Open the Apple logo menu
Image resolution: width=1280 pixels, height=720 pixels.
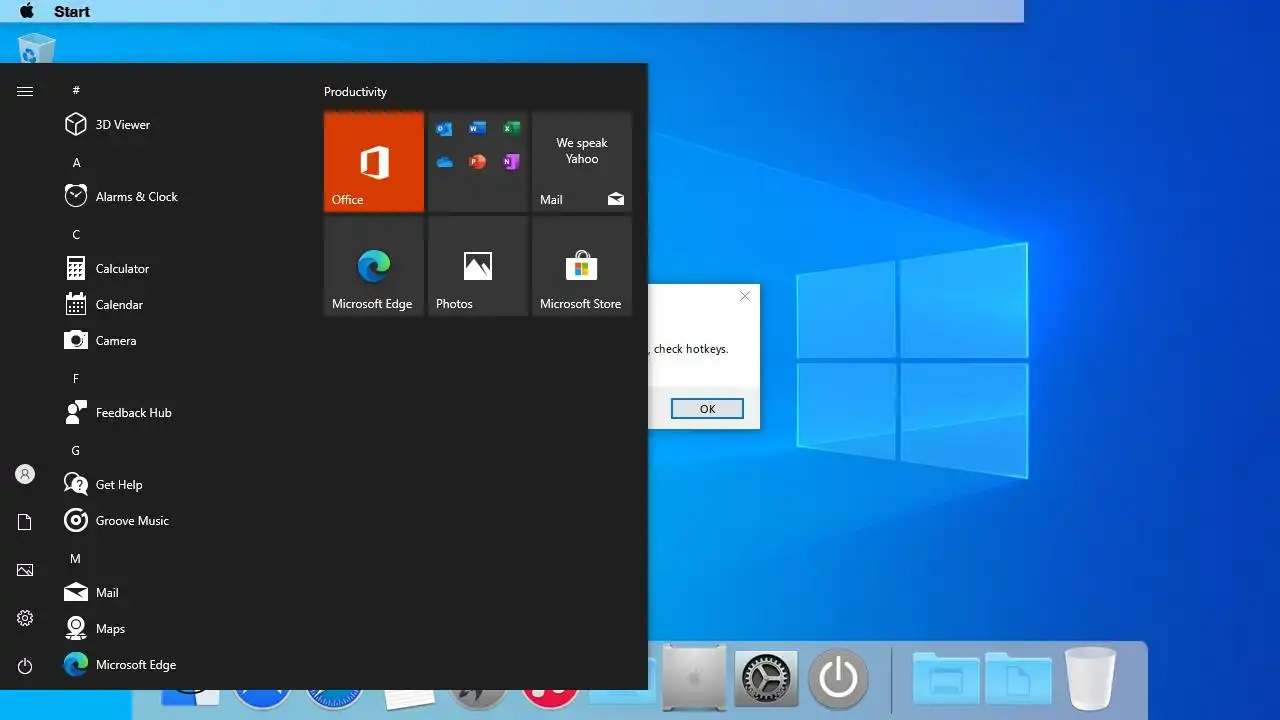[27, 11]
